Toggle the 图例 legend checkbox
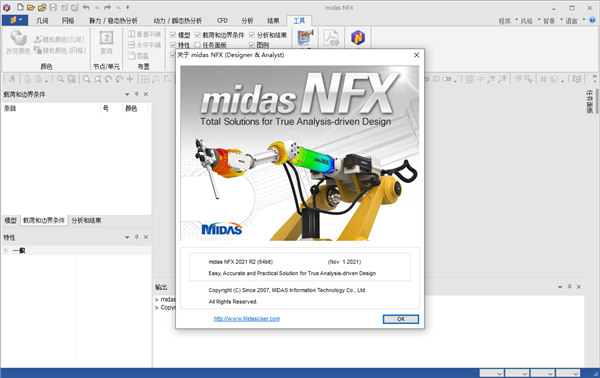The height and width of the screenshot is (378, 600). pyautogui.click(x=252, y=45)
